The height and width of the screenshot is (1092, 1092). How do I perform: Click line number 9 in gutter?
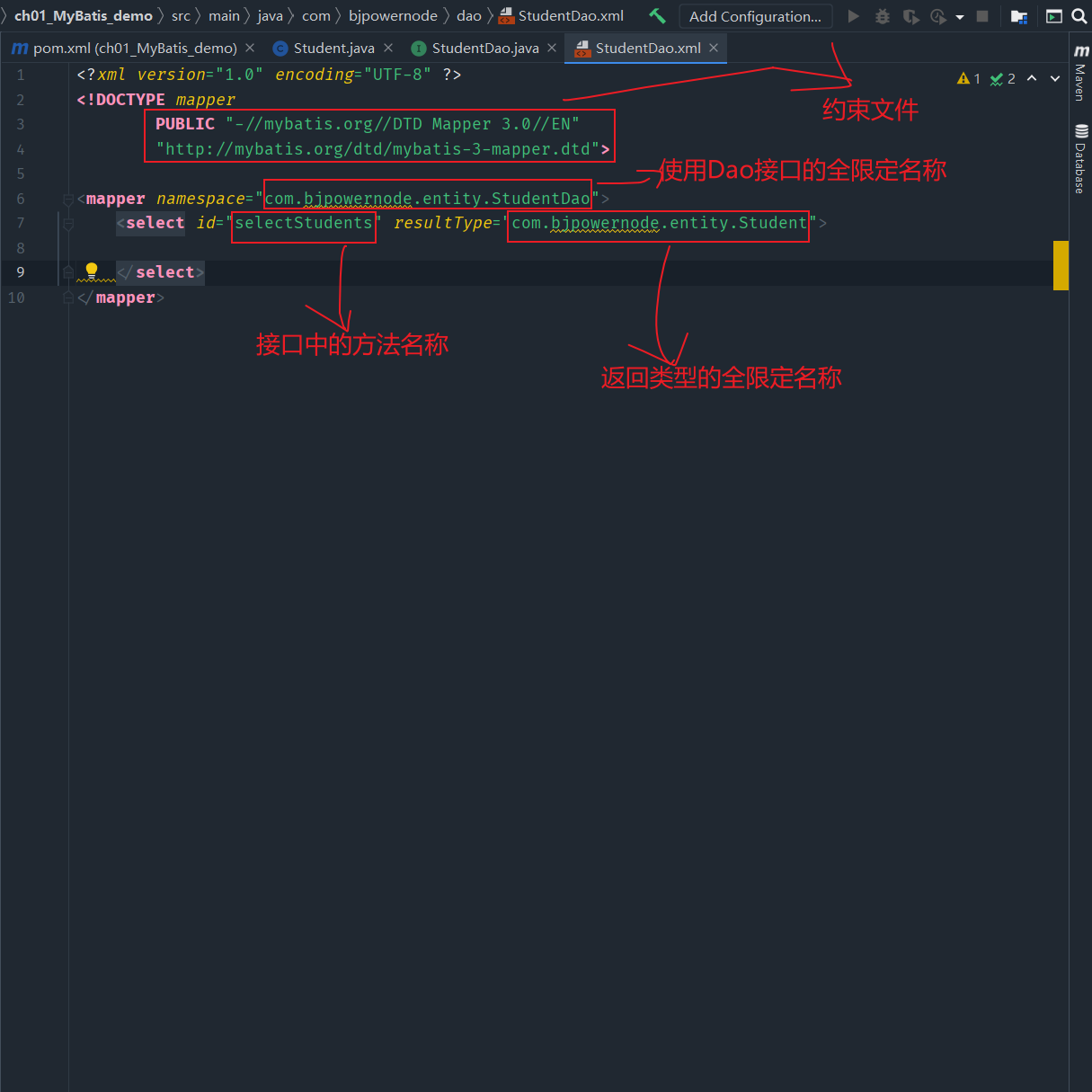click(20, 272)
